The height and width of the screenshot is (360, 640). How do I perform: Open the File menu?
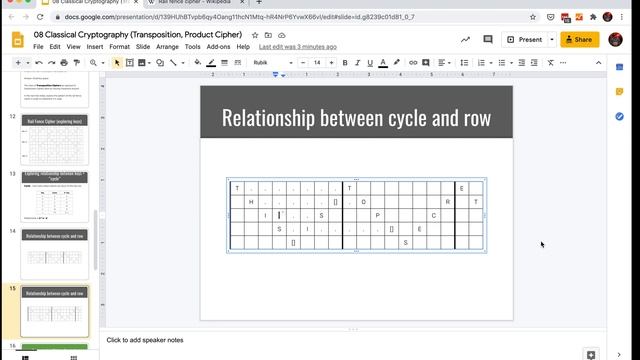pos(38,47)
